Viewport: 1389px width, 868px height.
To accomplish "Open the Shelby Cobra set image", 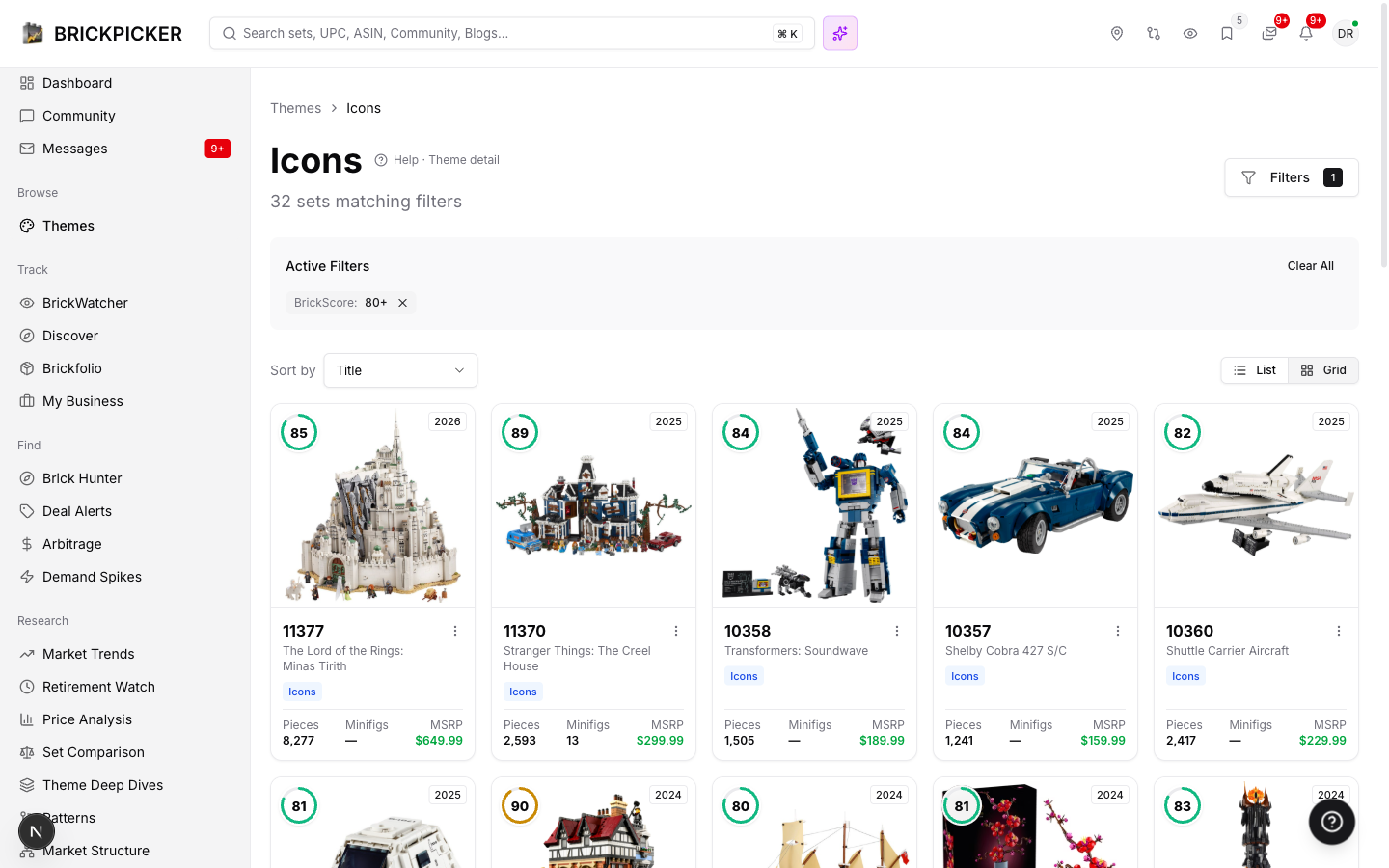I will coord(1036,505).
